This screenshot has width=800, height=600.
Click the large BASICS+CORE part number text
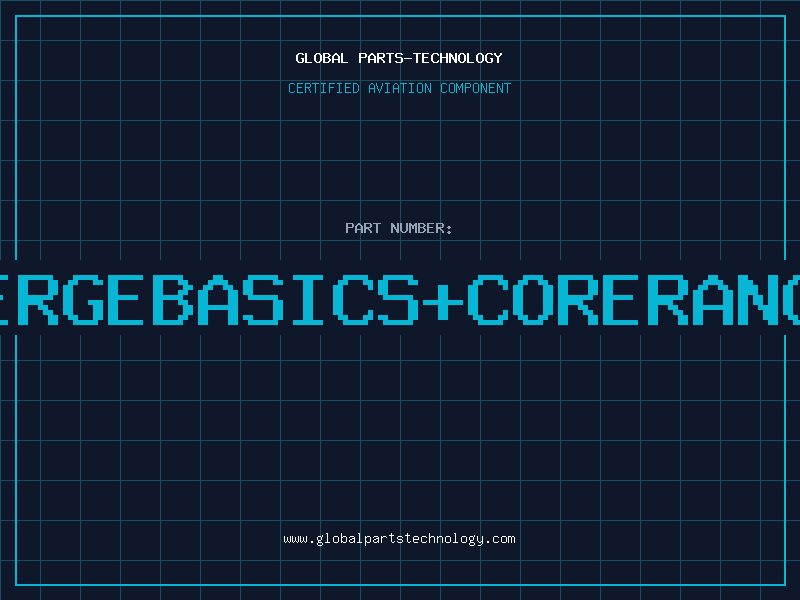coord(400,299)
